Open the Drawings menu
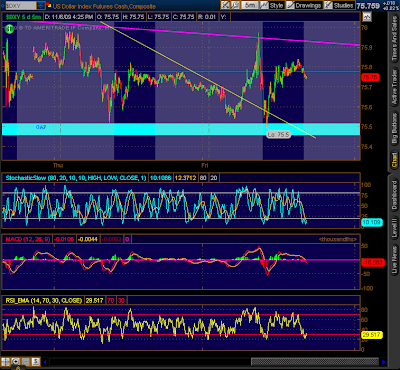 304,5
